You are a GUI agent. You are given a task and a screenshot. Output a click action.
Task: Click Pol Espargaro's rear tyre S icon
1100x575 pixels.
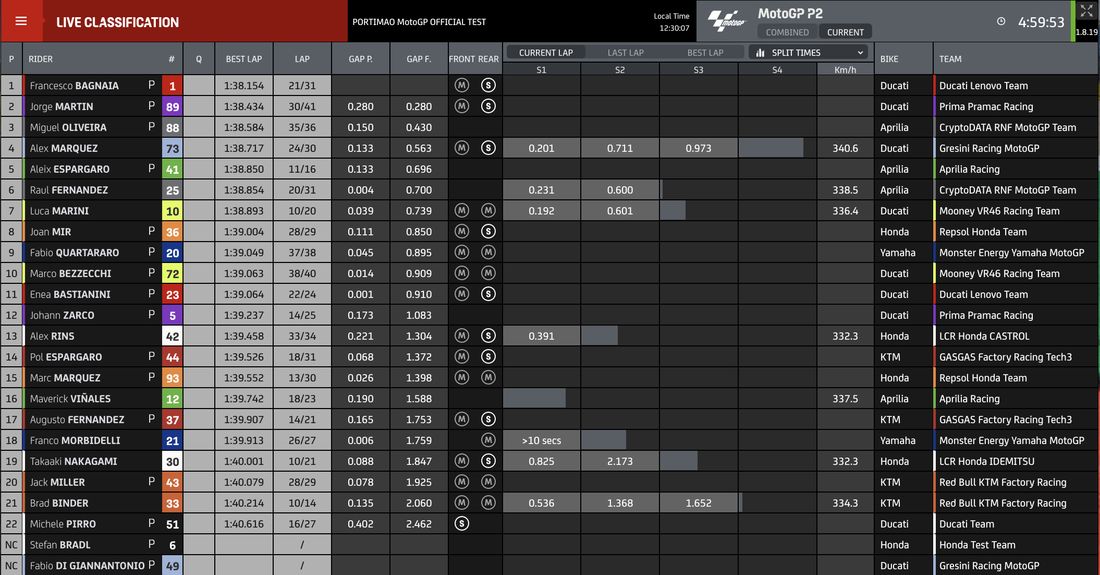click(488, 356)
